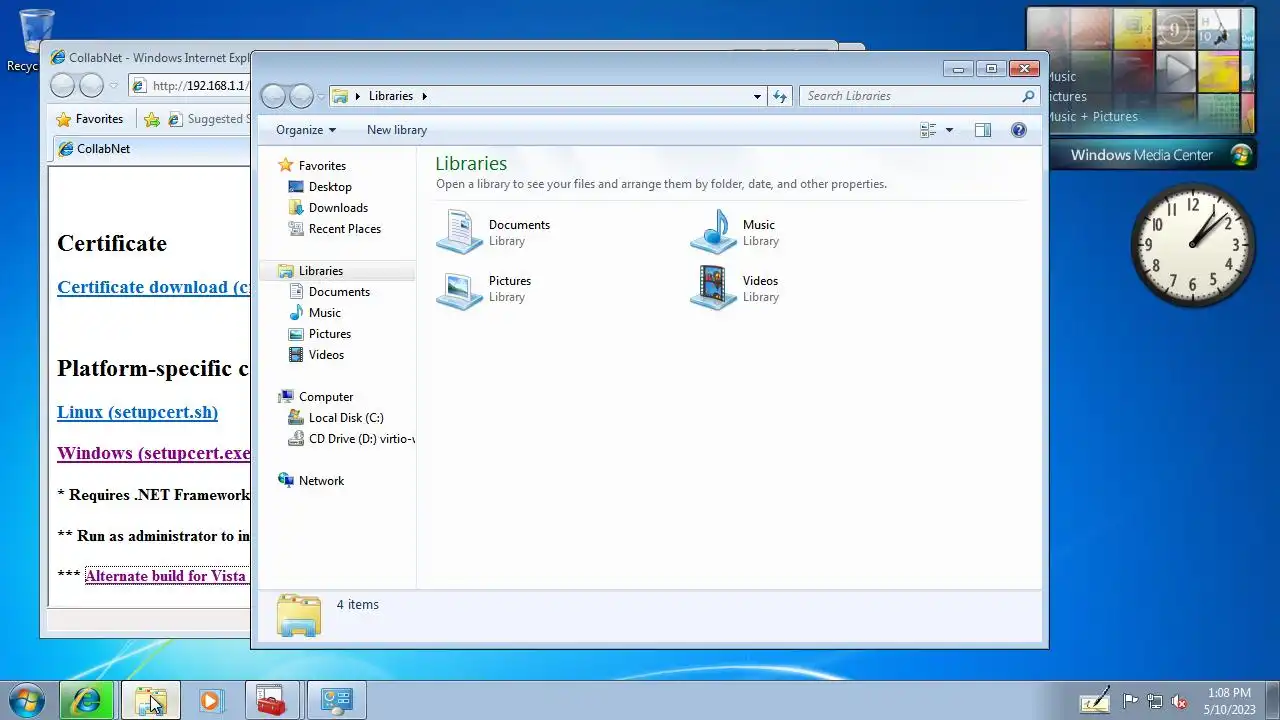Select Downloads under Favorites

tap(338, 208)
